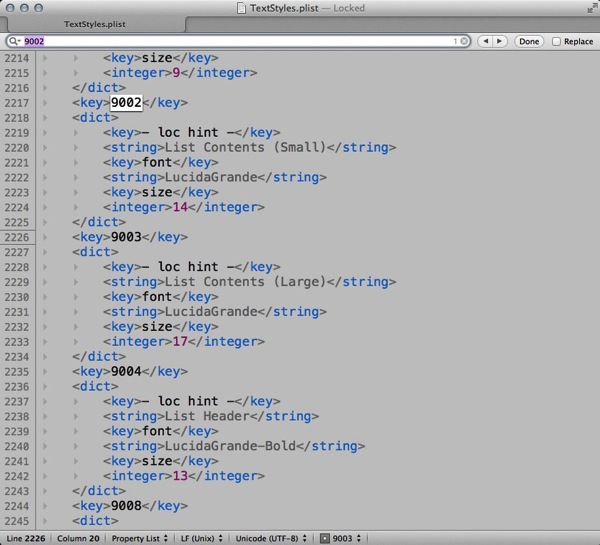Click the integer value 13
Screen dimensions: 600x545
180,476
